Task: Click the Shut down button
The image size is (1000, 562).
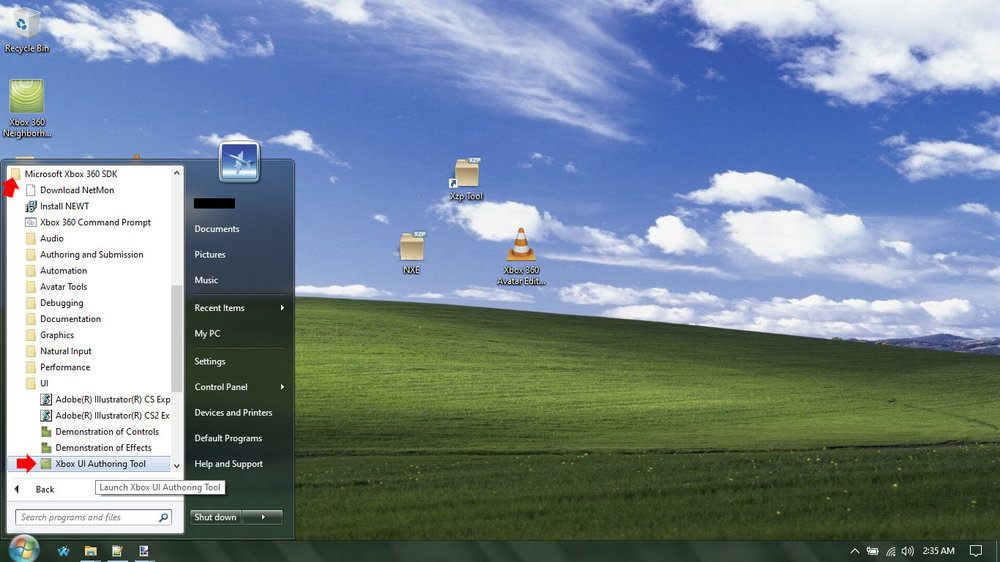Action: [x=216, y=517]
